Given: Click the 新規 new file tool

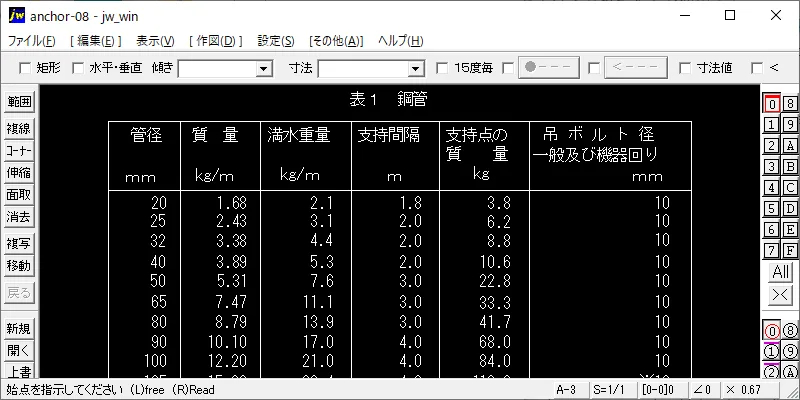Looking at the screenshot, I should point(19,329).
